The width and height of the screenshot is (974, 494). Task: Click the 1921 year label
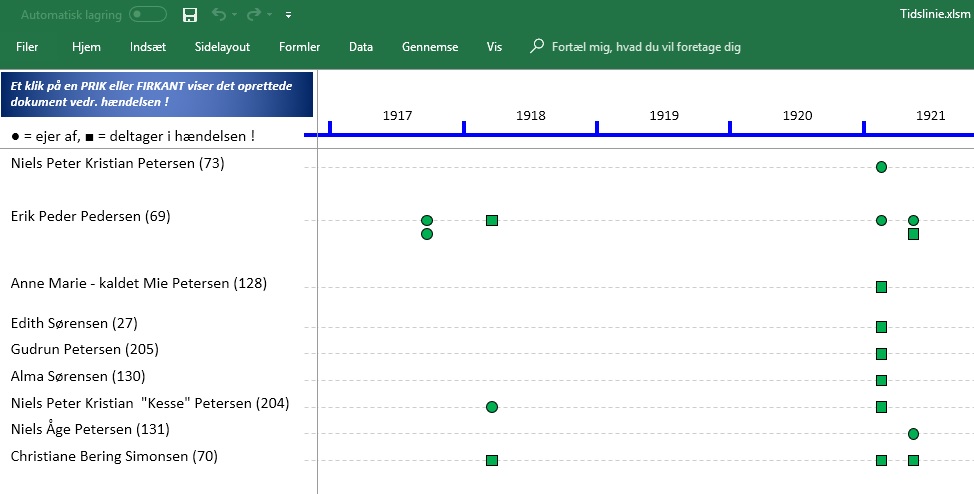click(931, 116)
